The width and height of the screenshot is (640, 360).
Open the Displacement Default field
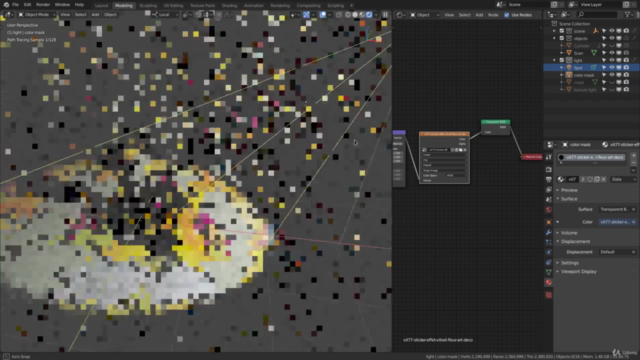617,252
